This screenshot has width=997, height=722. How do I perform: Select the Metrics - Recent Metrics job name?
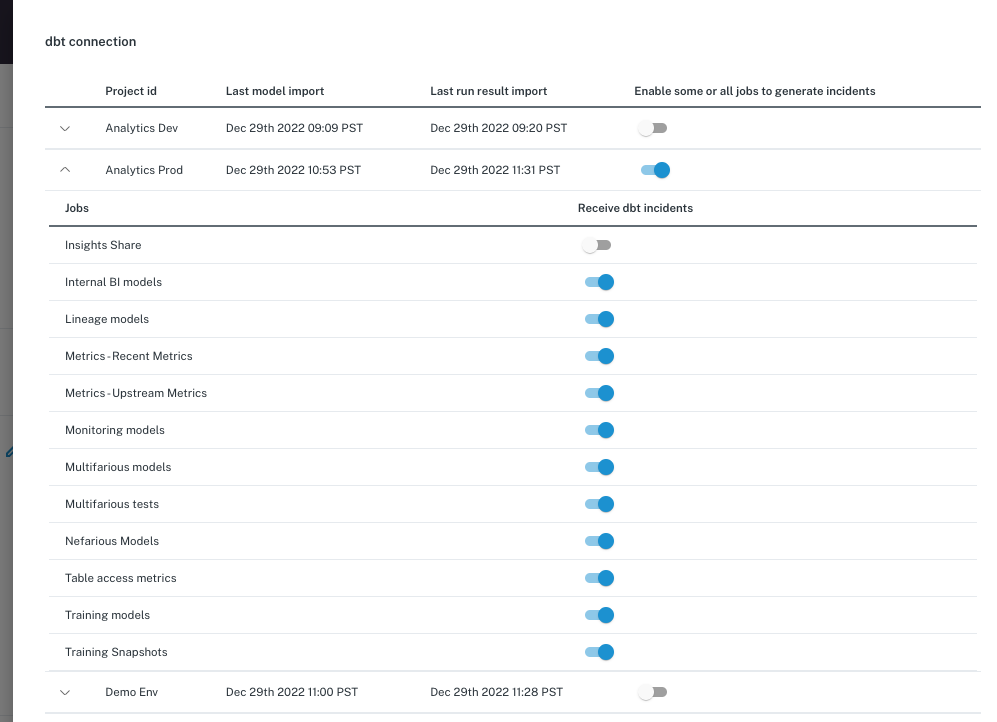[128, 356]
